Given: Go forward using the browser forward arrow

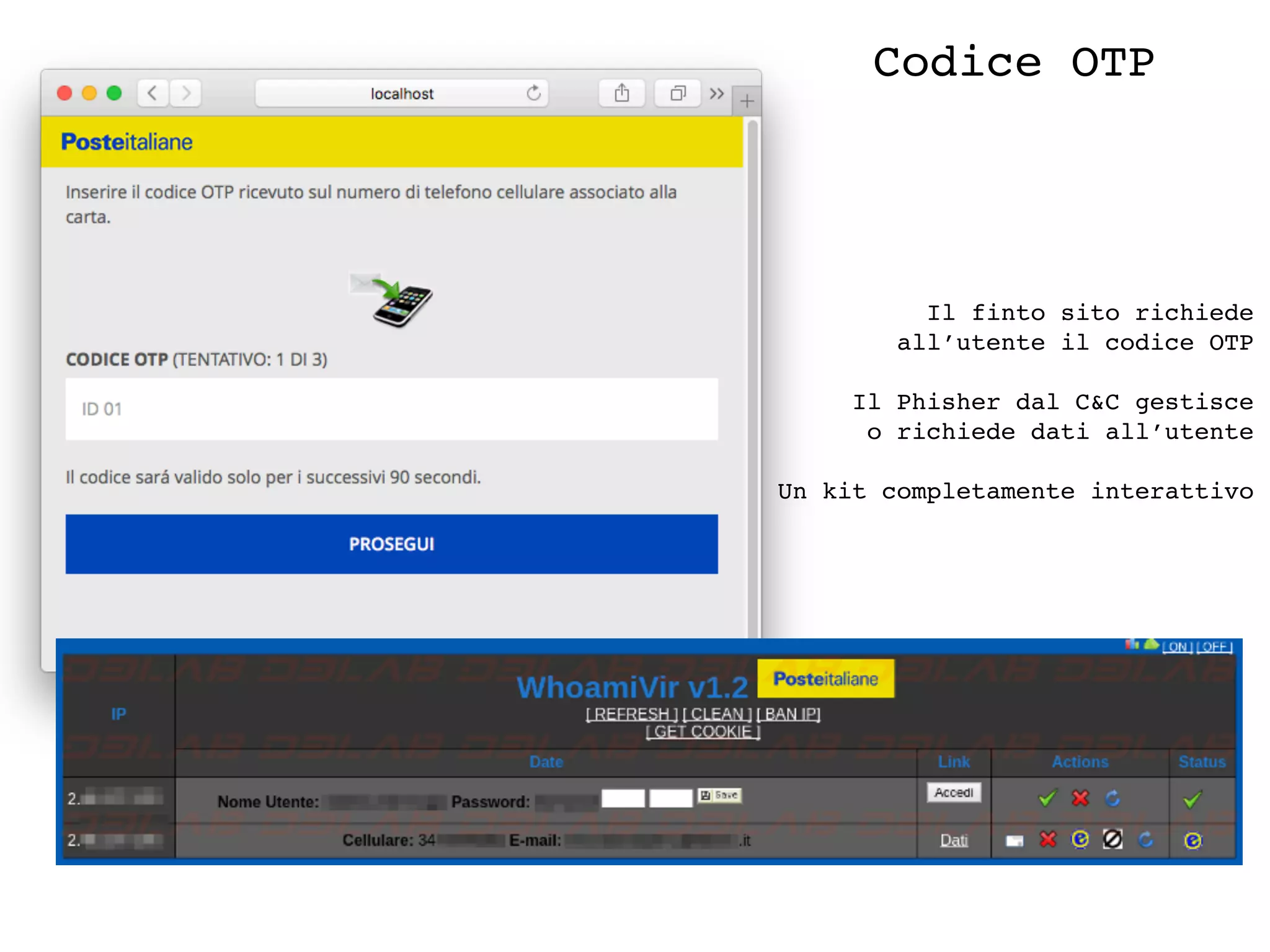Looking at the screenshot, I should point(185,94).
